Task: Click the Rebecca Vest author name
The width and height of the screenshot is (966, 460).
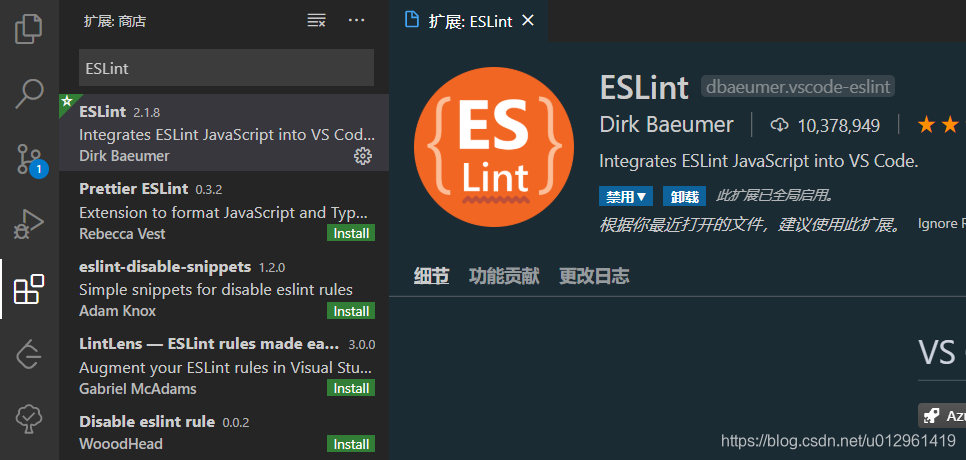Action: (122, 234)
